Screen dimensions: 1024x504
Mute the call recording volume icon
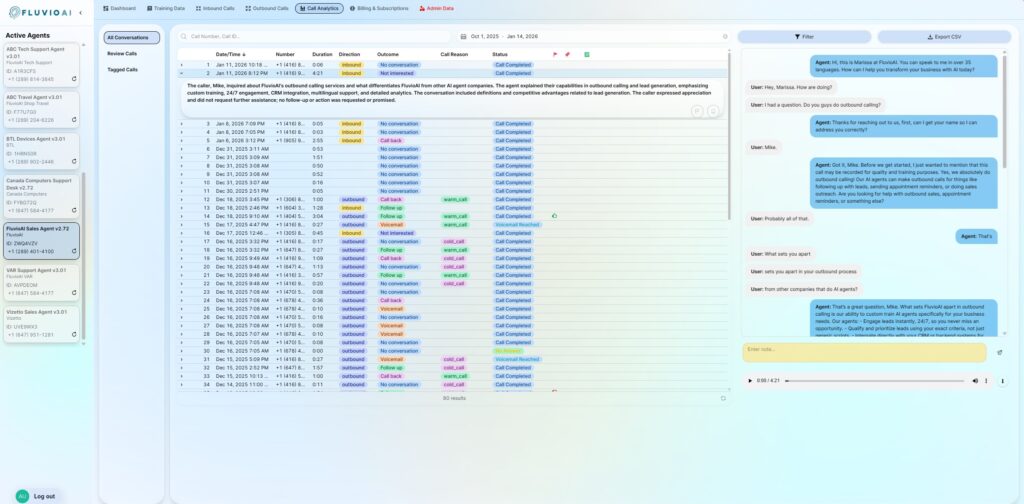975,380
